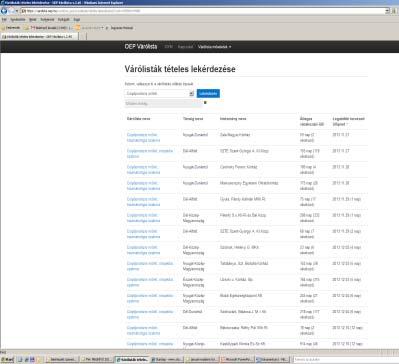The width and height of the screenshot is (399, 364).
Task: Click the Uzsoki u. Kórház, Bp. cell
Action: tap(236, 279)
